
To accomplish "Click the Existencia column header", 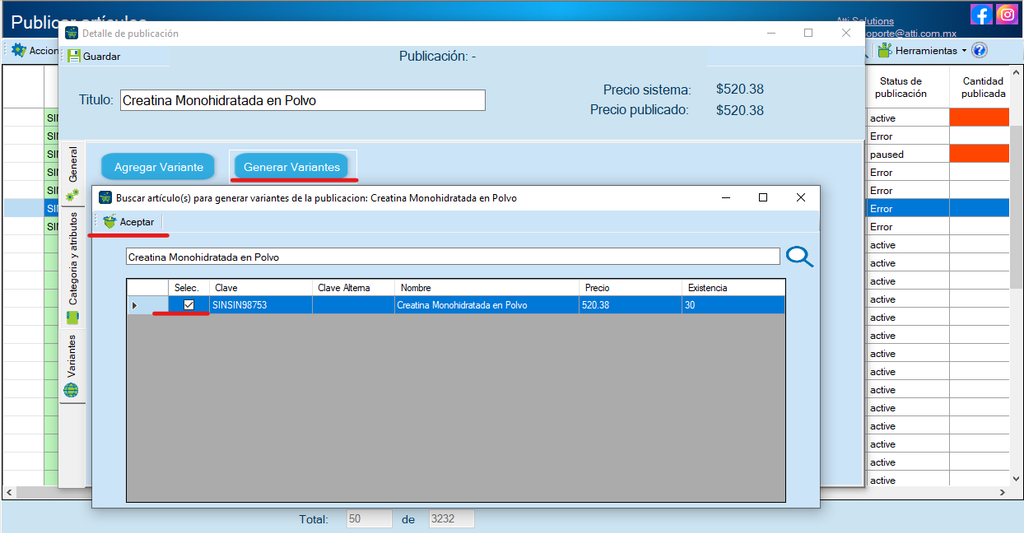I will coord(733,287).
